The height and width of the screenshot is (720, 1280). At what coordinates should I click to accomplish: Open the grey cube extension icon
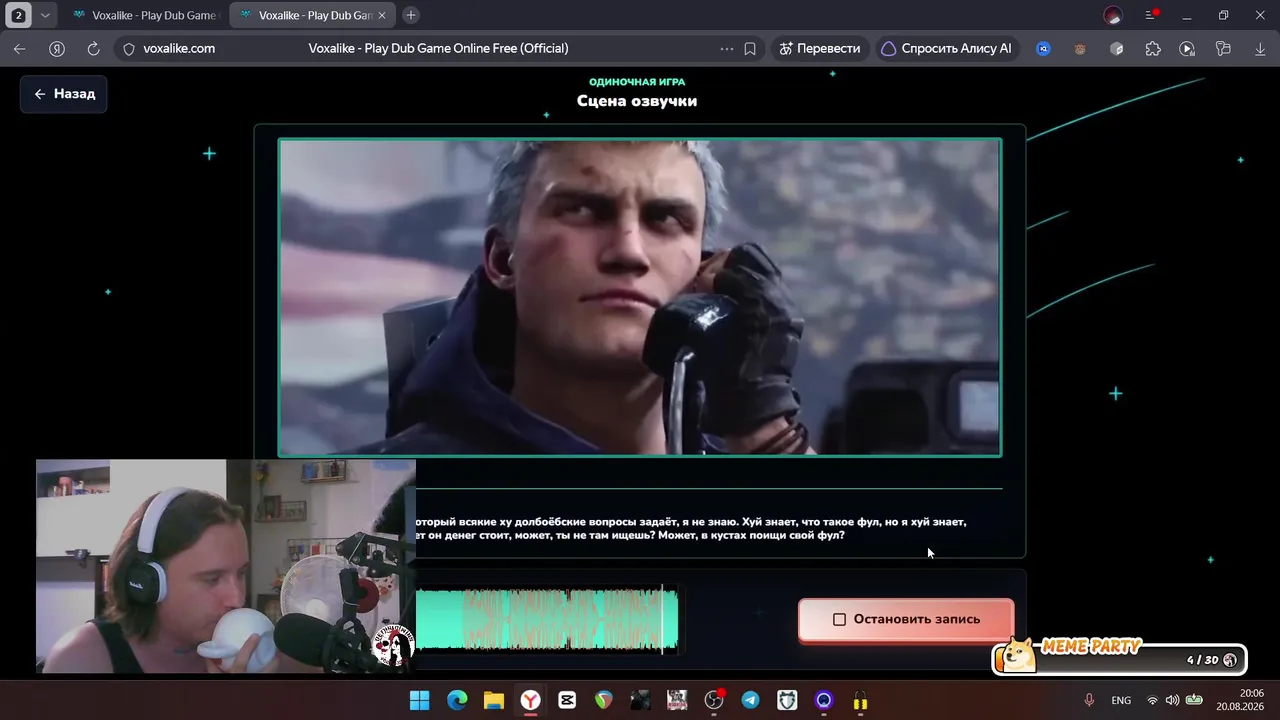tap(1117, 48)
